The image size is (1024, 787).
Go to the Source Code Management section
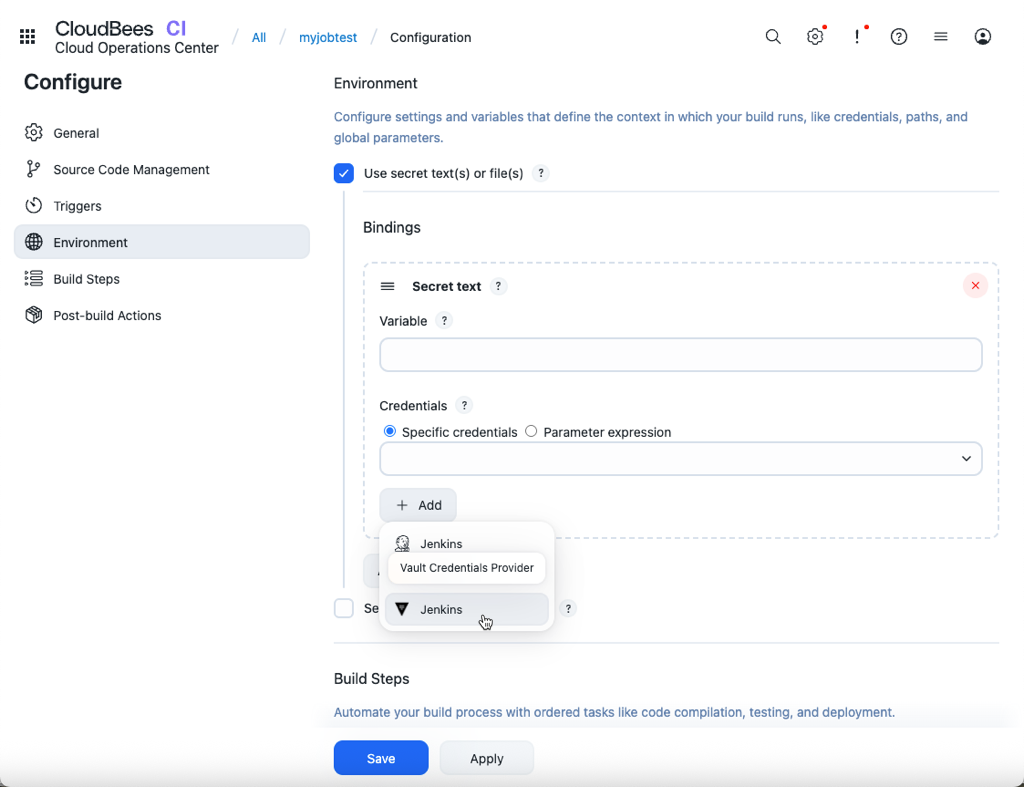(x=161, y=169)
